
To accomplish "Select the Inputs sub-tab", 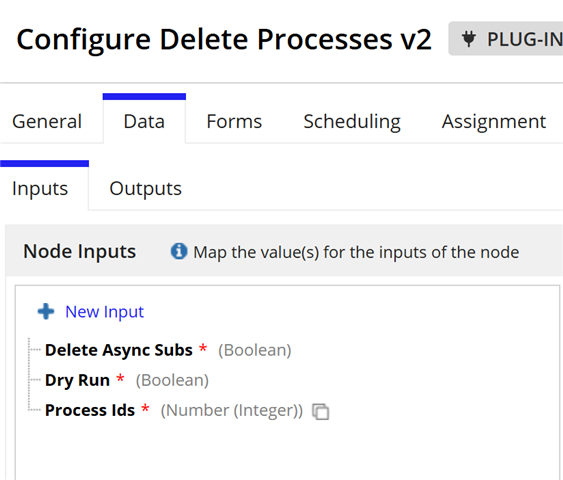I will pos(40,188).
